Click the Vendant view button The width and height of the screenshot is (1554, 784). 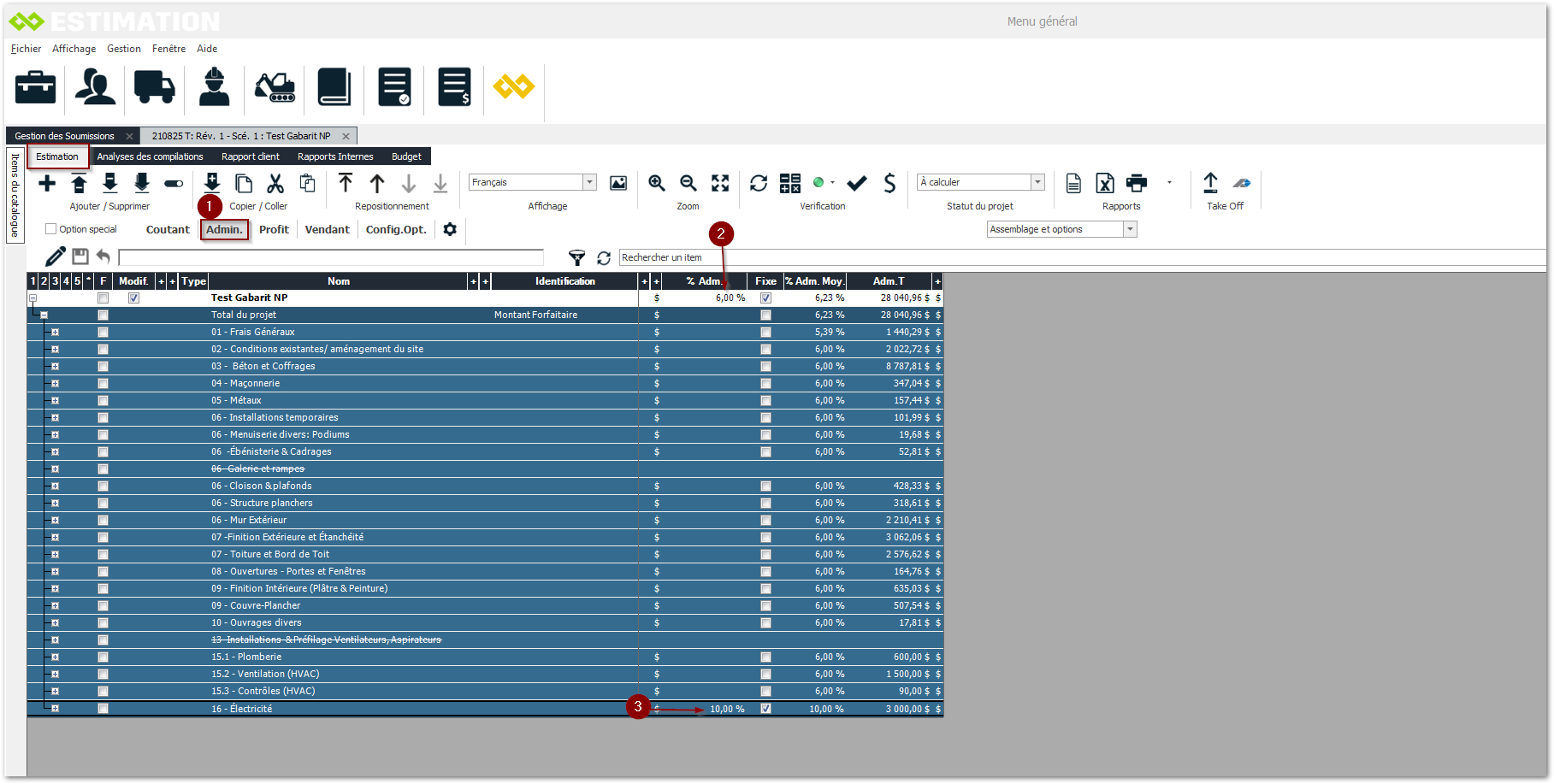[x=327, y=229]
